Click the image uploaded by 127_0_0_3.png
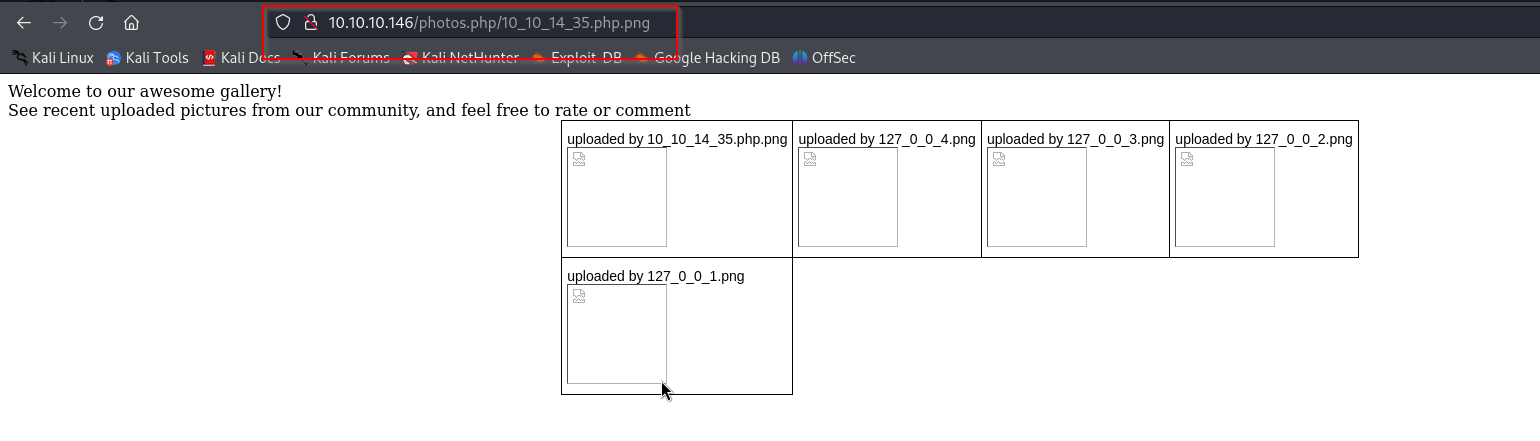1540x441 pixels. pyautogui.click(x=1036, y=197)
